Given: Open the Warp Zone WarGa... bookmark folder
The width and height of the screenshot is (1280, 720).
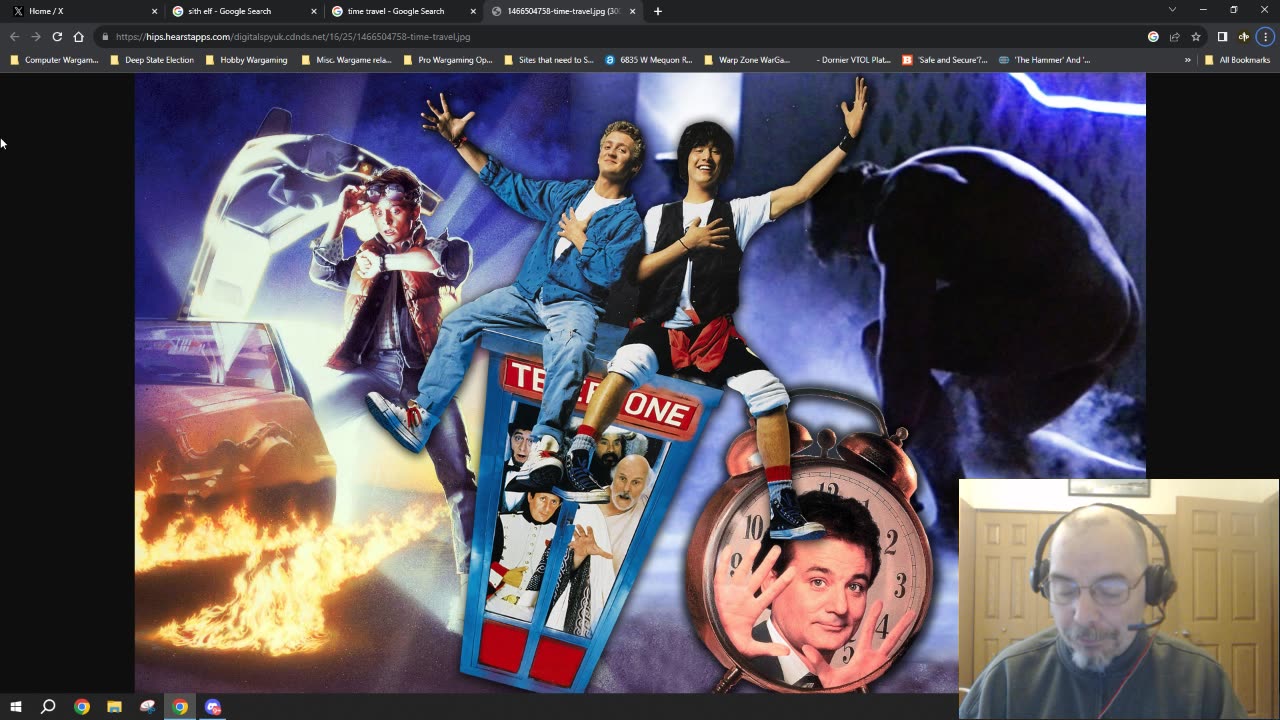Looking at the screenshot, I should [x=746, y=60].
